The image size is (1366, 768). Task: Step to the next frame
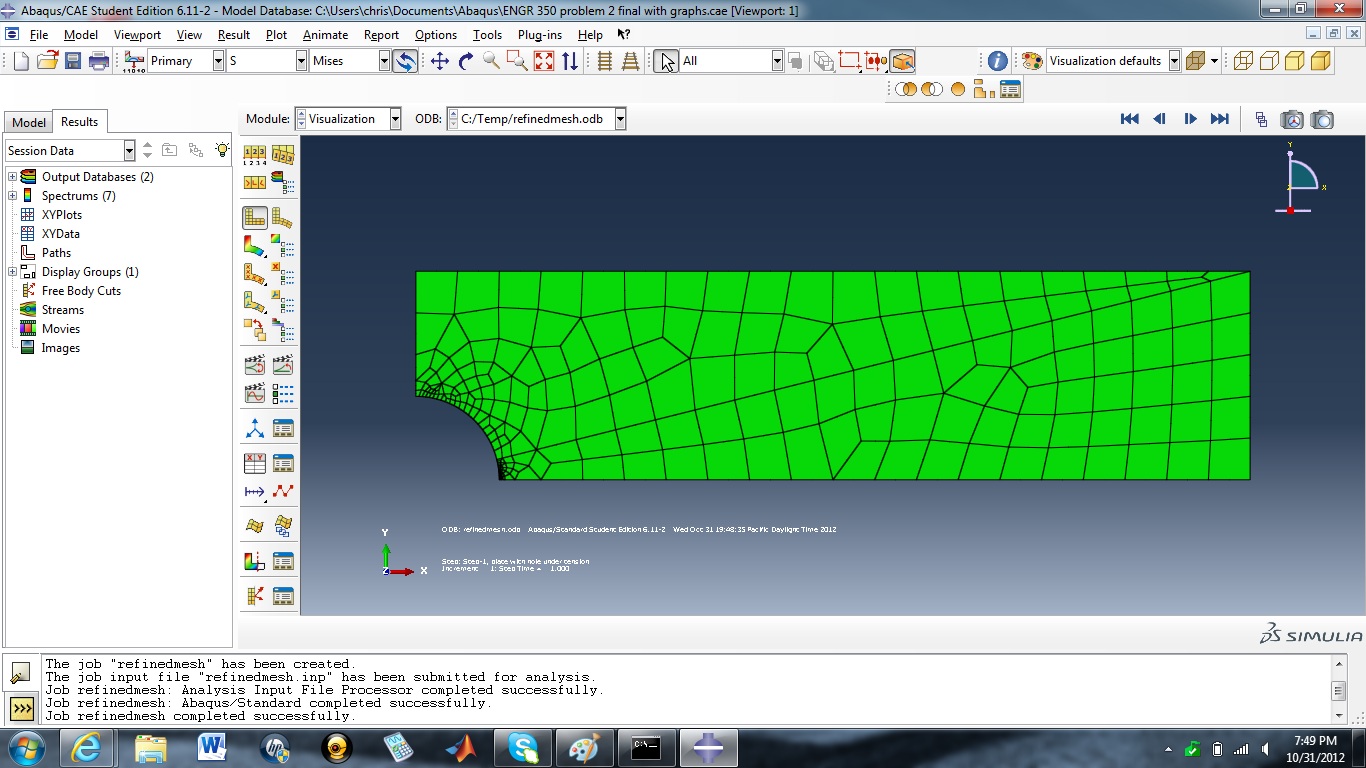coord(1190,119)
